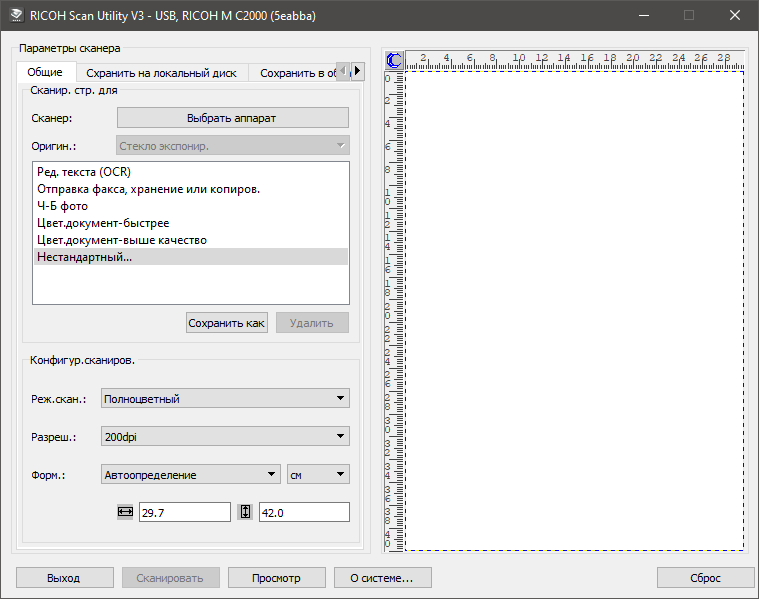Open the Форм. Автоопределение dropdown
This screenshot has height=599, width=759.
pyautogui.click(x=191, y=475)
